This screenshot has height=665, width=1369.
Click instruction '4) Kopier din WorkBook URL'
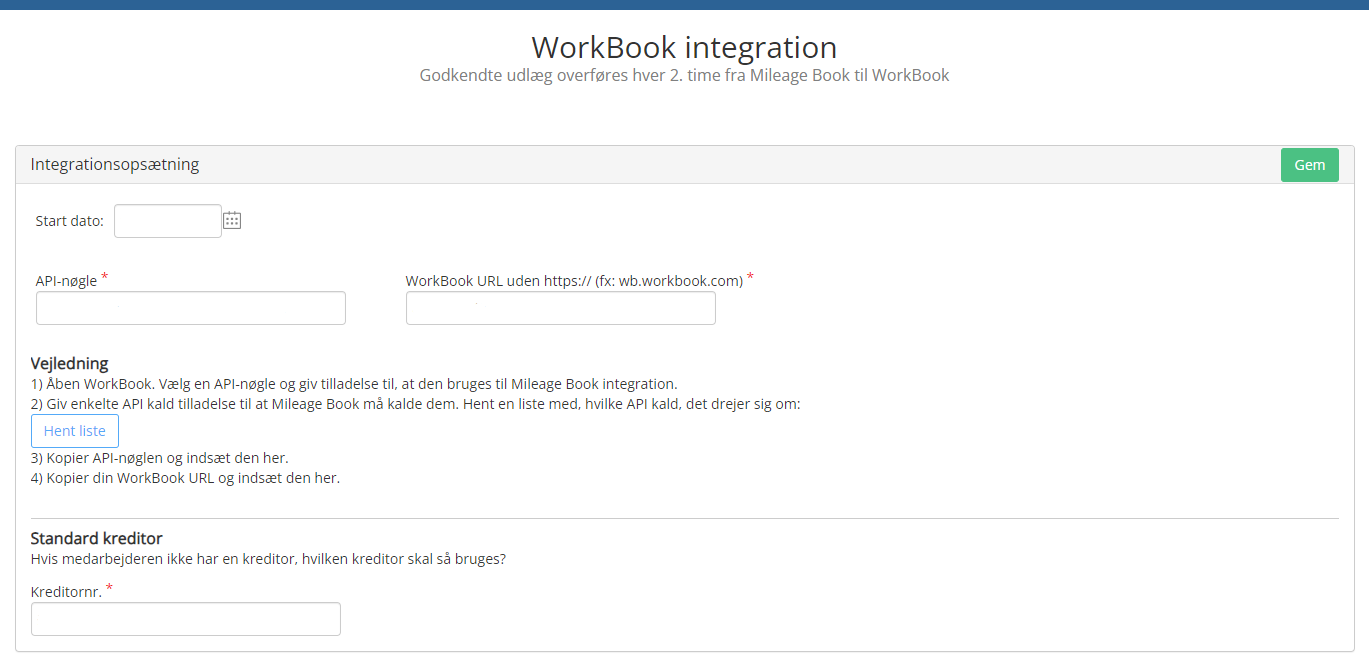(186, 478)
